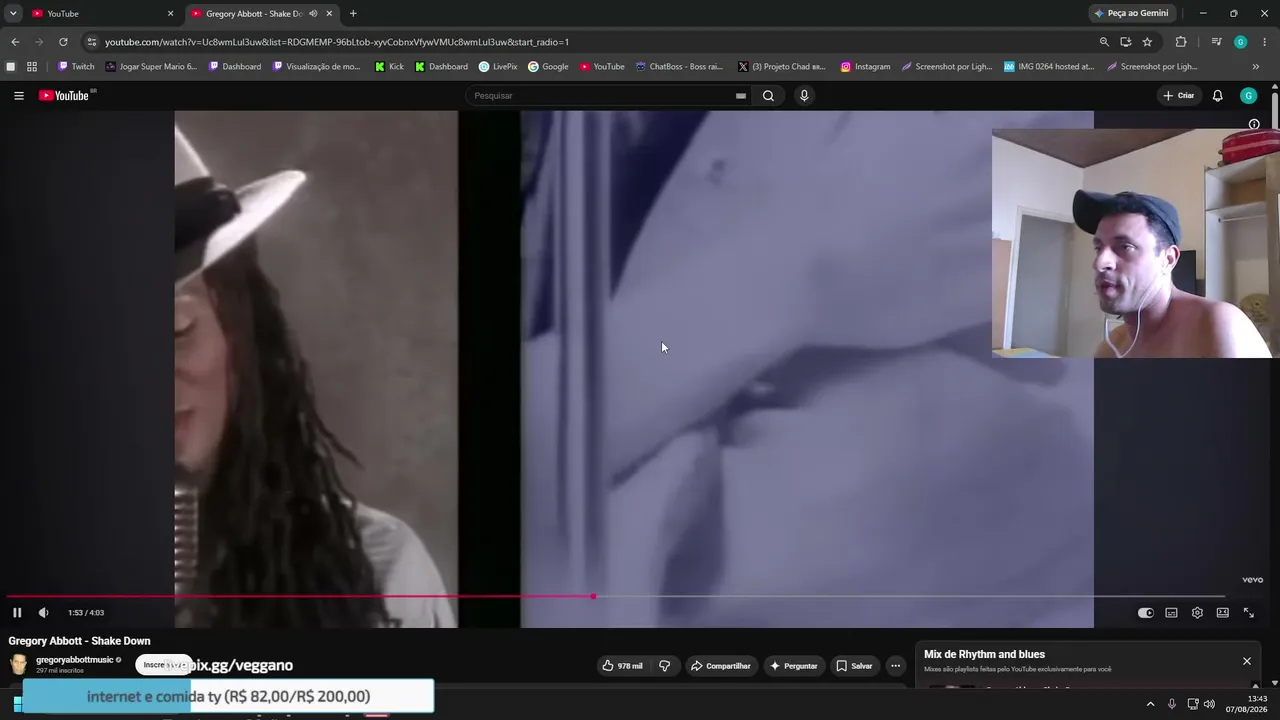Open the on-screen keyboard in search box
Image resolution: width=1280 pixels, height=720 pixels.
pyautogui.click(x=740, y=96)
